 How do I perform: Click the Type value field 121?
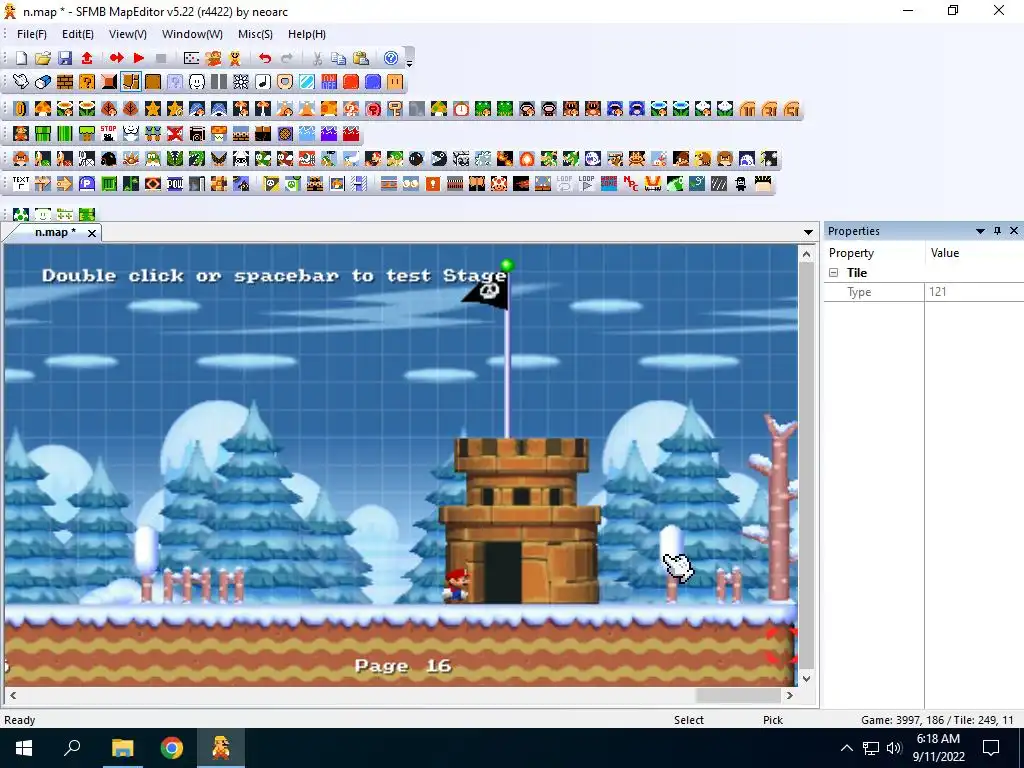974,292
